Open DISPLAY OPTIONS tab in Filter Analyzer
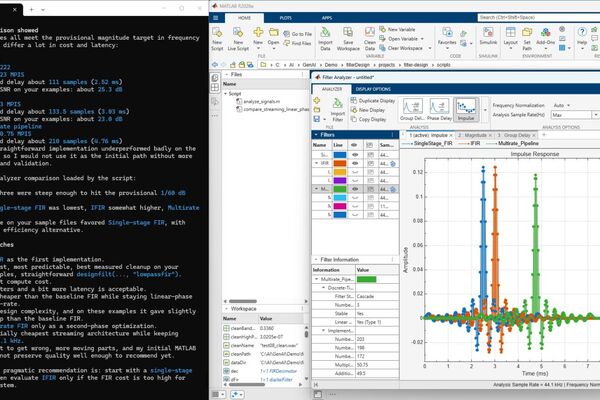Screen dimensions: 600x400 pos(373,89)
